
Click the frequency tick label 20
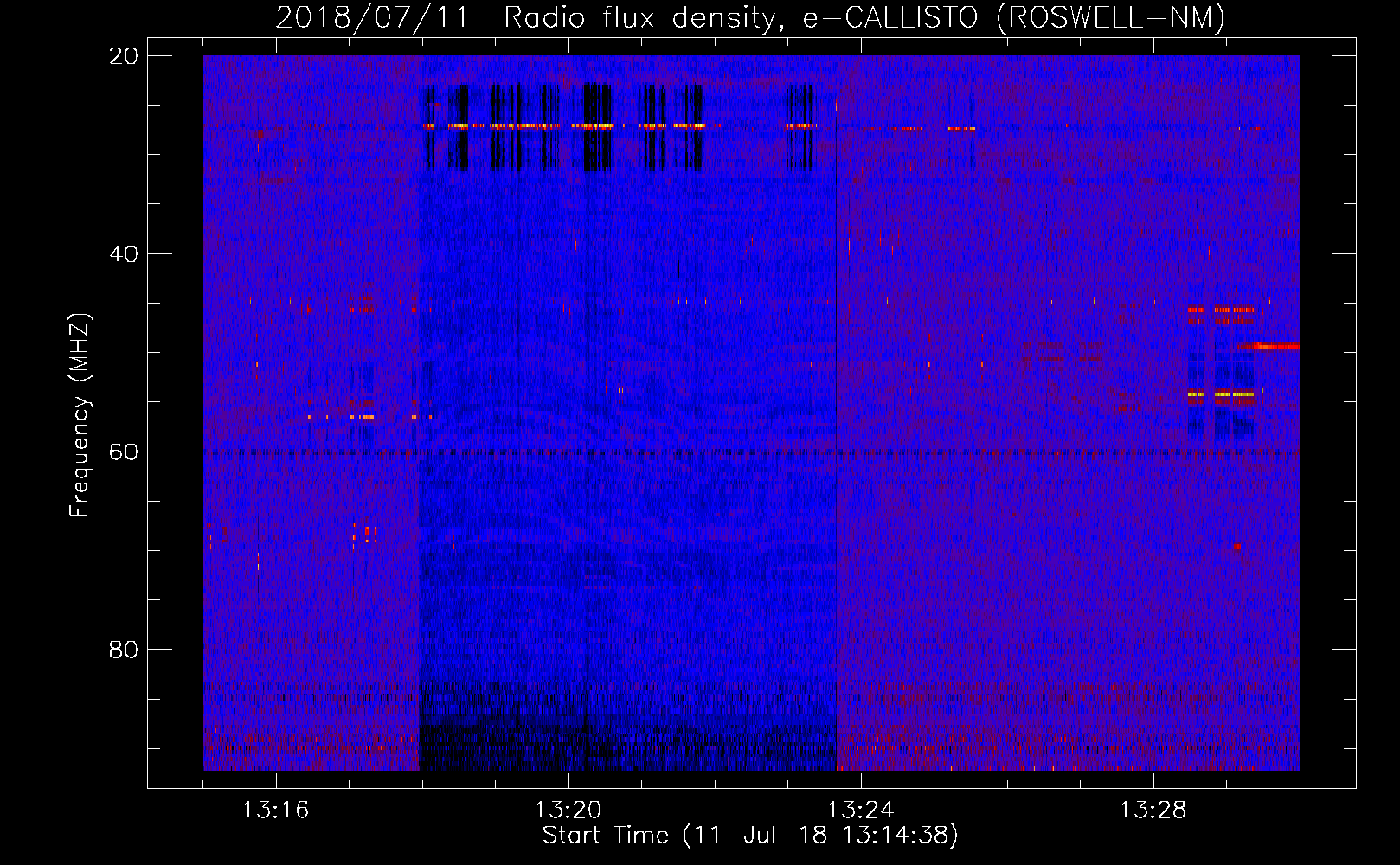(x=124, y=56)
